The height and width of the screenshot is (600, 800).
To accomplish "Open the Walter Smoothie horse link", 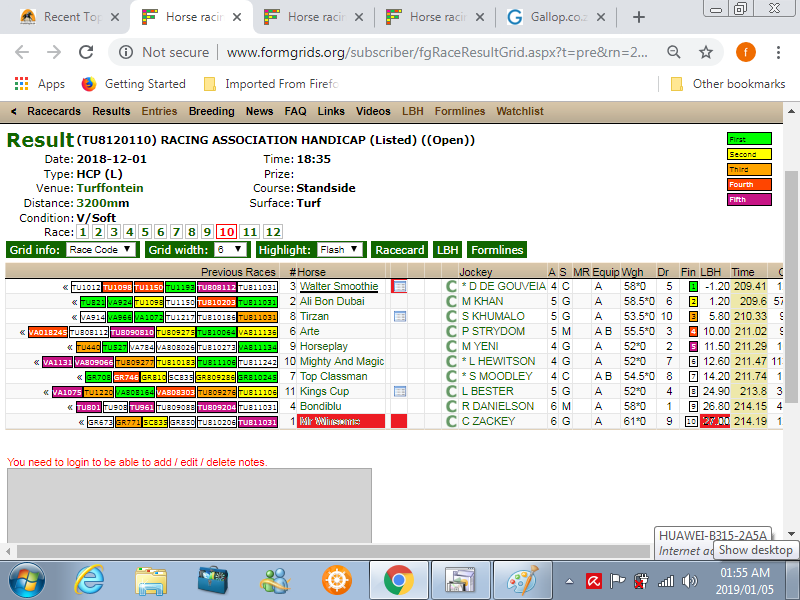I will click(339, 287).
